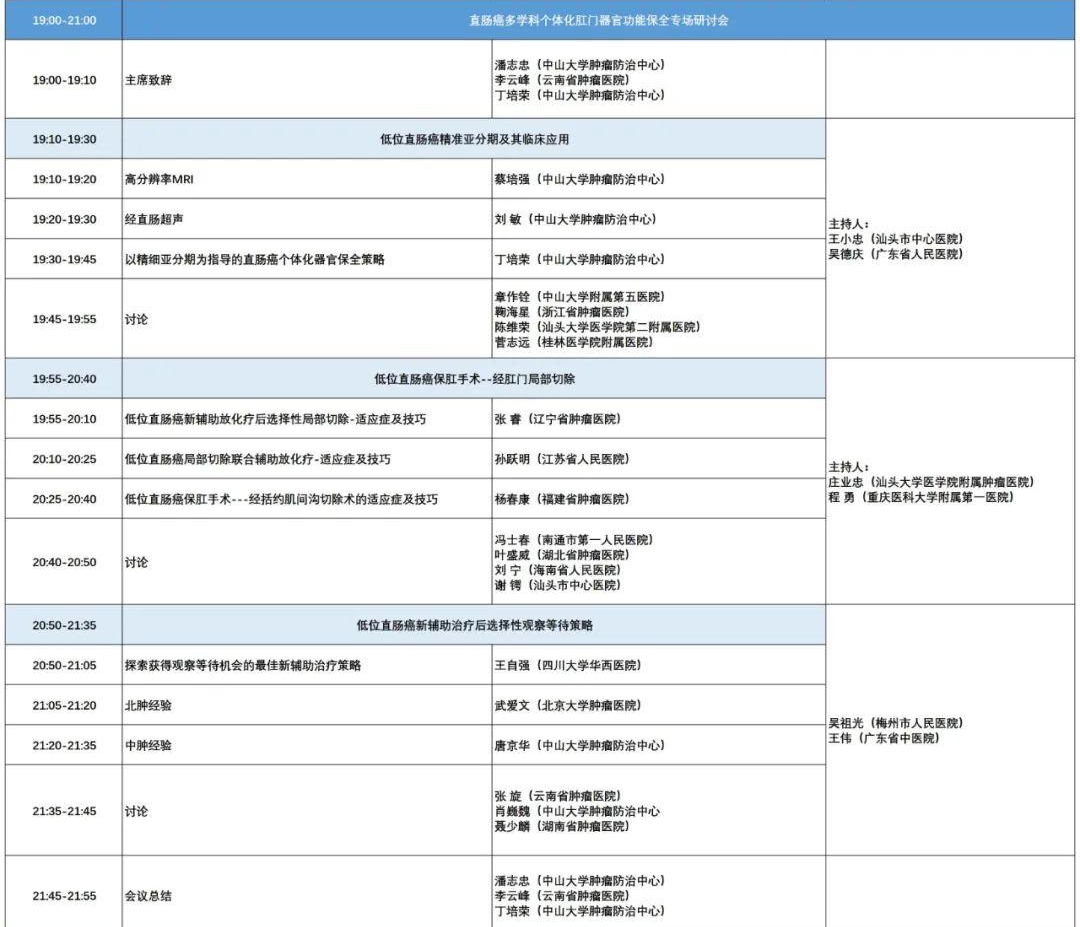Click topic 低位直肠癌新辅助放化疗后选择性局部切除-适应症及技巧

click(276, 419)
